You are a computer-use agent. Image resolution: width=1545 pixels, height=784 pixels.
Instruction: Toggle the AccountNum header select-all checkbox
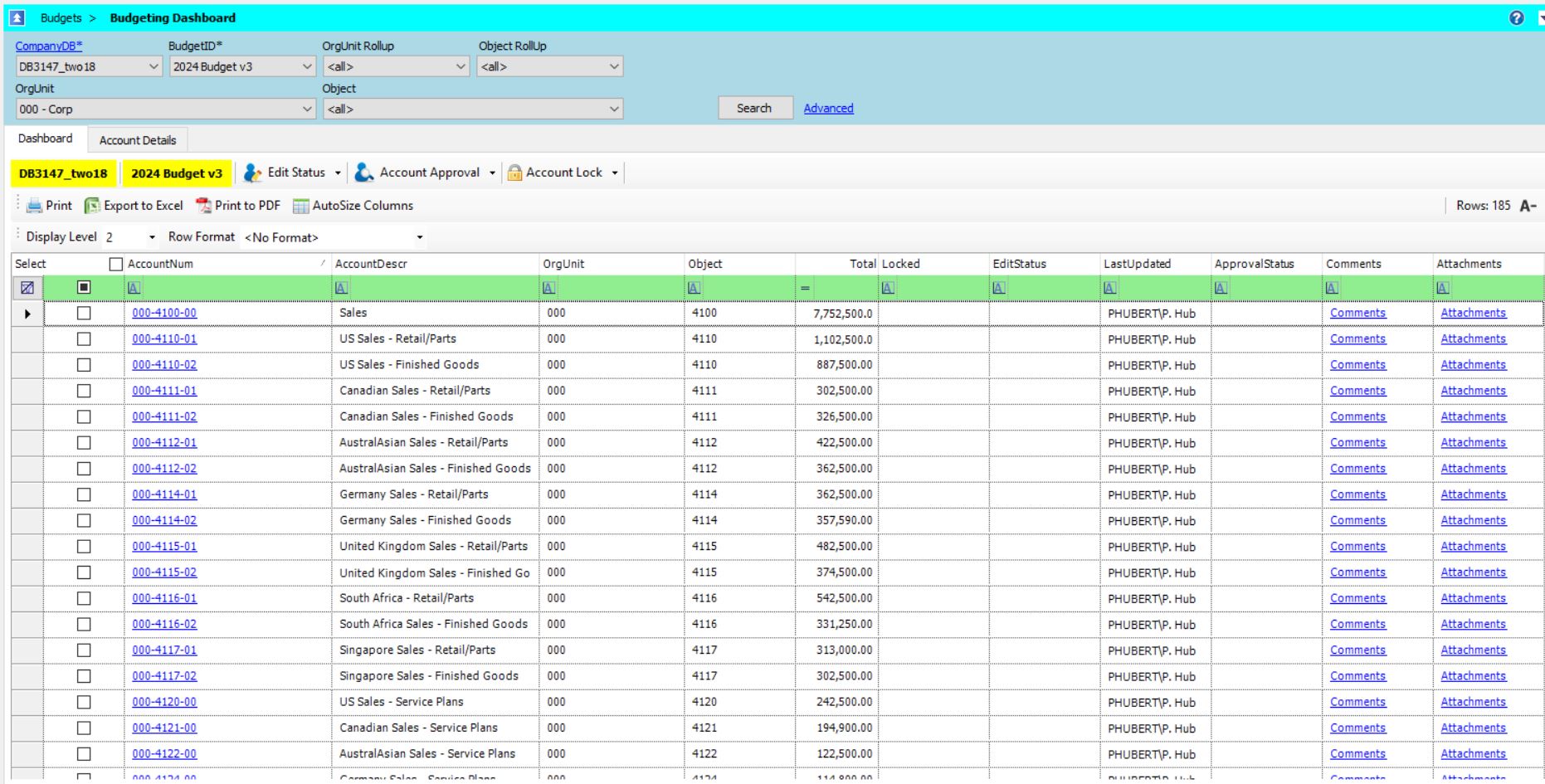116,264
